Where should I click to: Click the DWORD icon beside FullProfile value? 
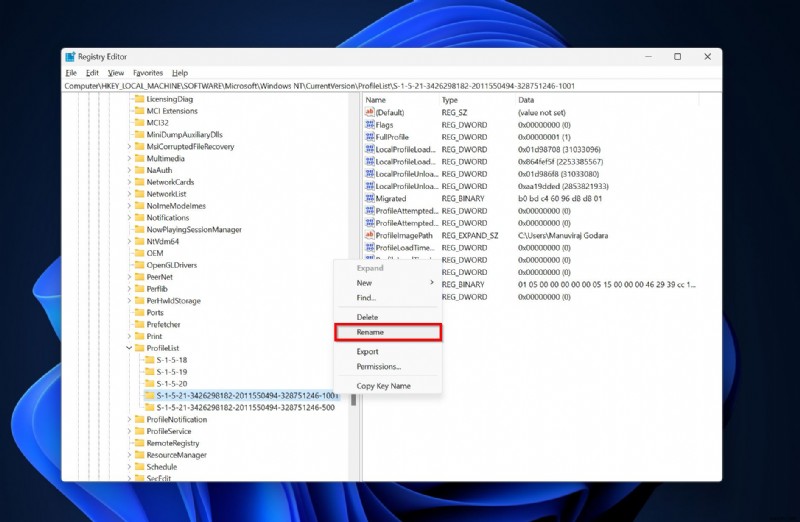370,137
